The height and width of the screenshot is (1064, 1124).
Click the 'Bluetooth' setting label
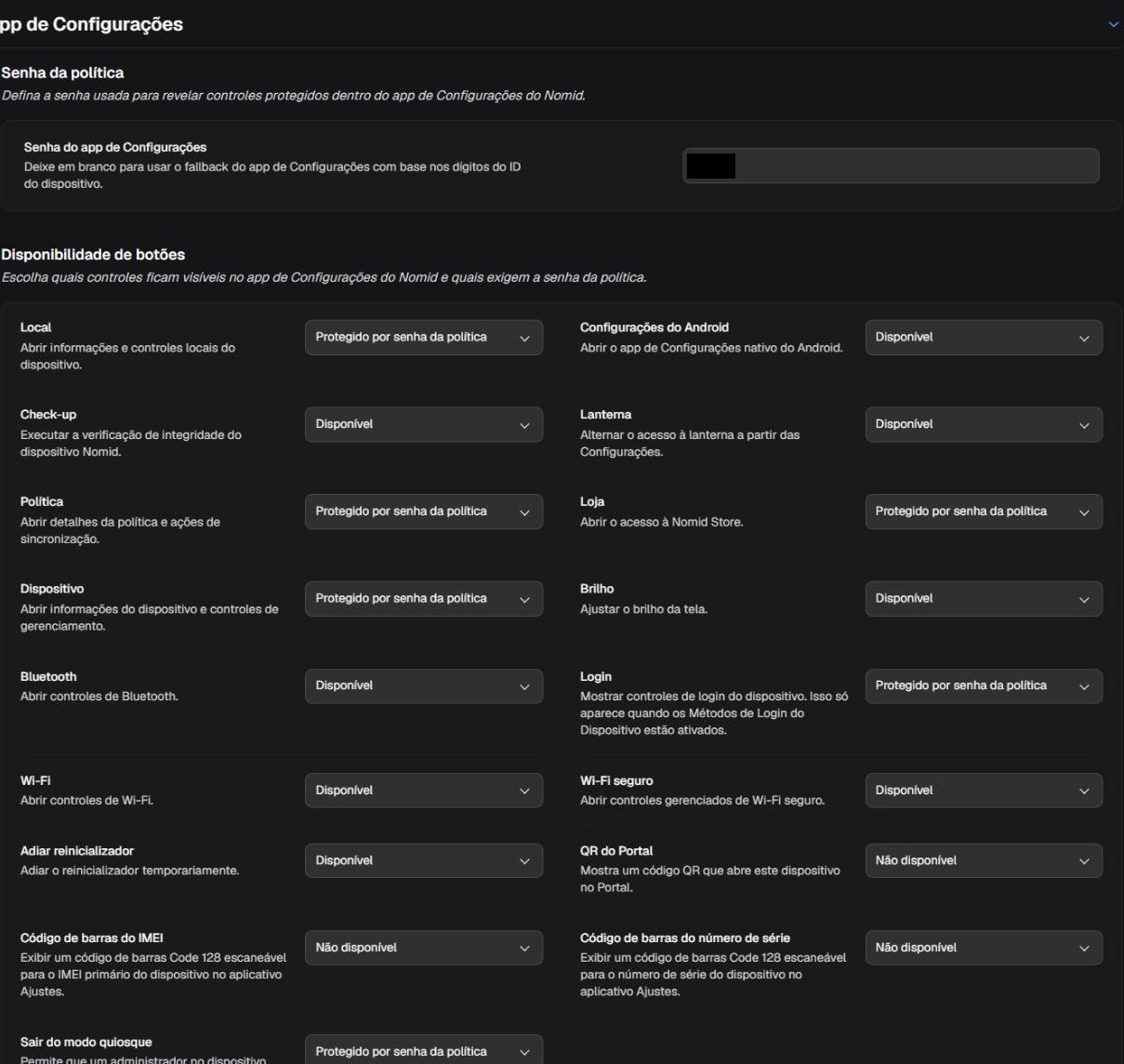(x=48, y=676)
